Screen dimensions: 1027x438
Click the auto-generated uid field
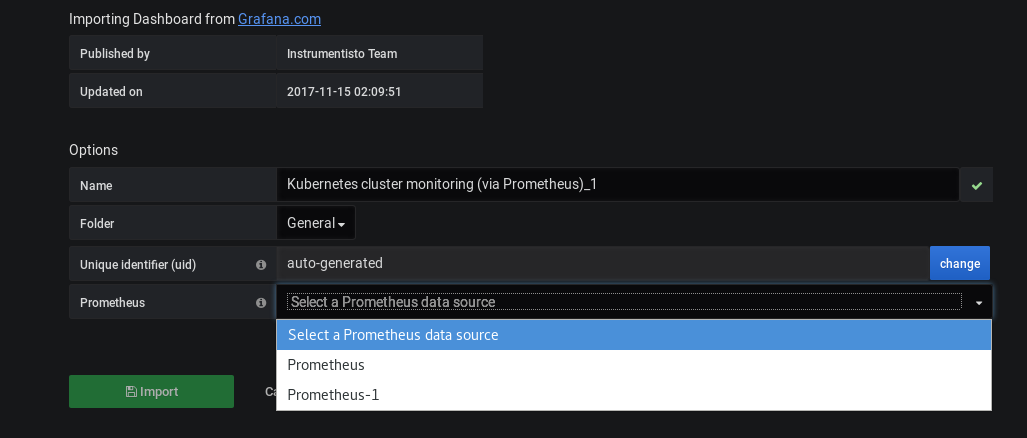point(602,264)
